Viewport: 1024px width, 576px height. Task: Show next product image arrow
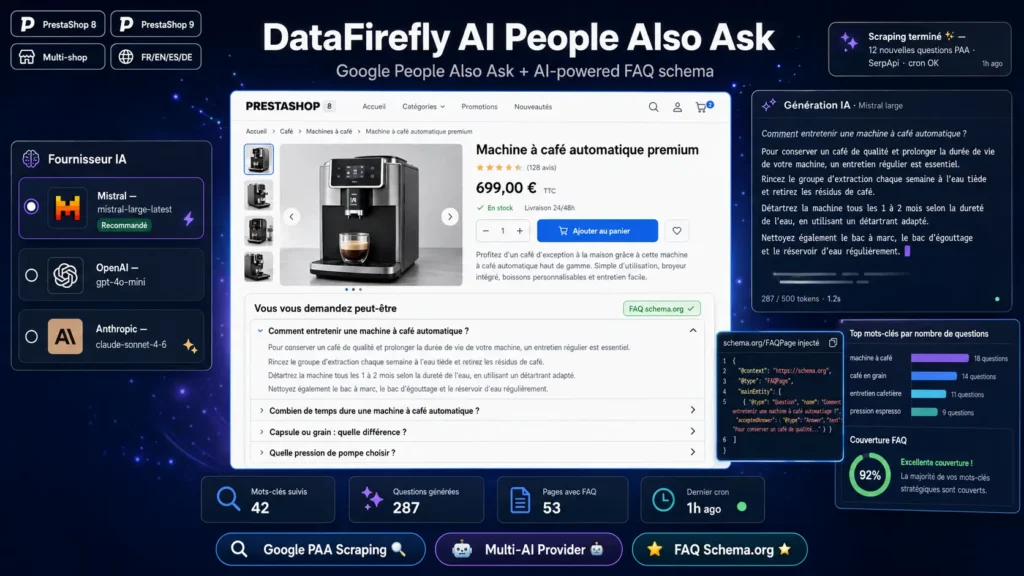pyautogui.click(x=449, y=216)
